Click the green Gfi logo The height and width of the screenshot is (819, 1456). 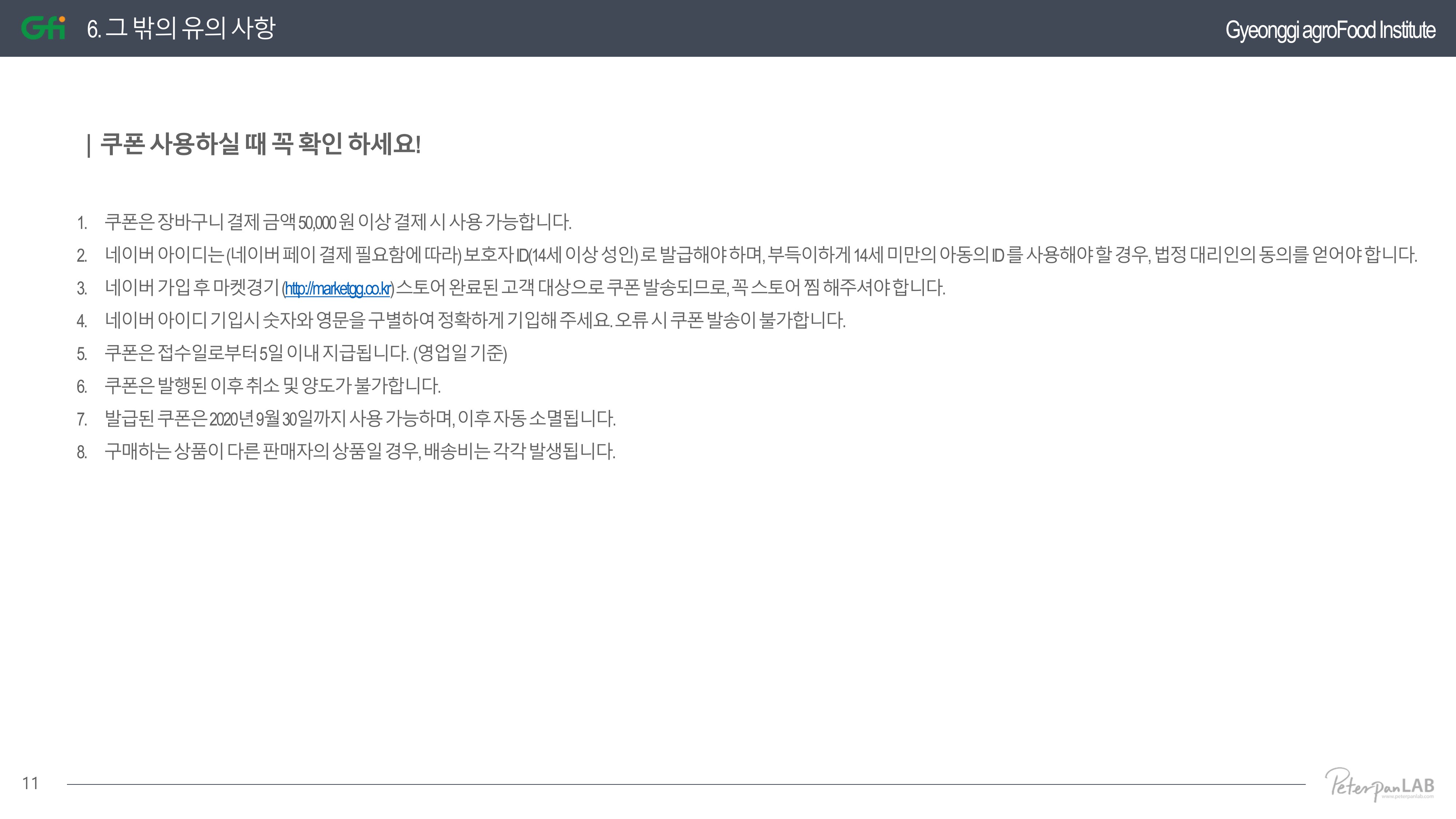pyautogui.click(x=43, y=28)
